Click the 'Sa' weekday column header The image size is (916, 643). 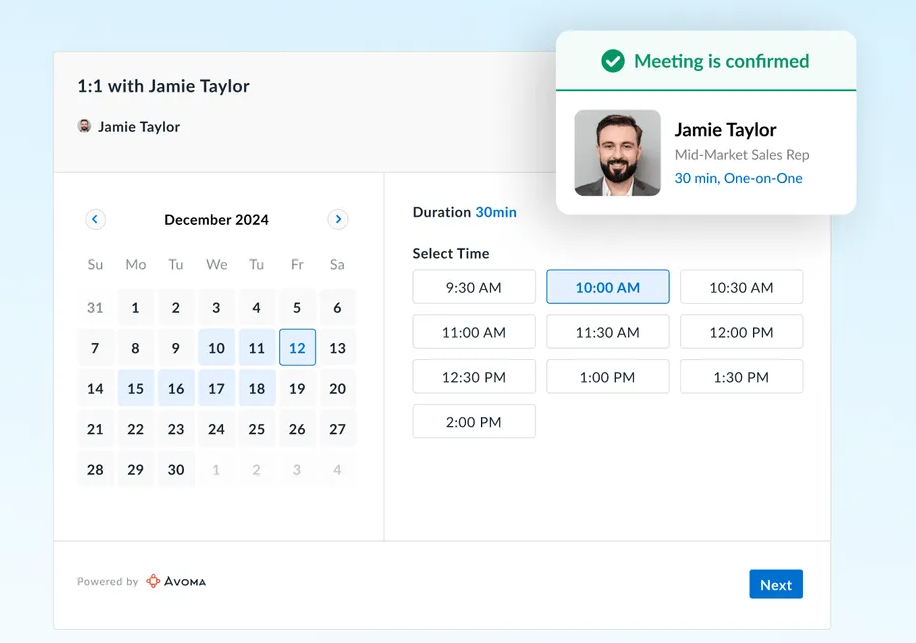(x=337, y=265)
